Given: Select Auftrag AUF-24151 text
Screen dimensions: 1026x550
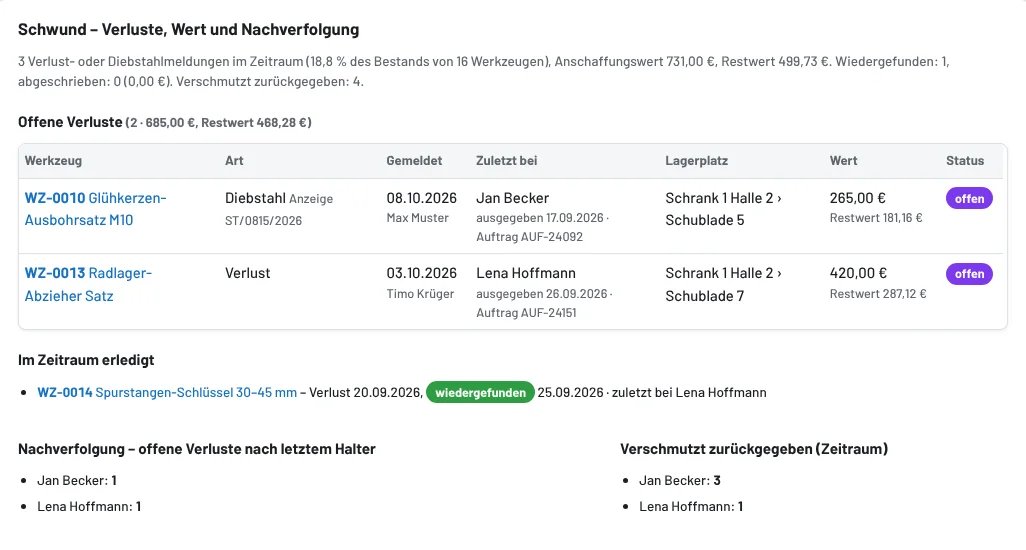Looking at the screenshot, I should click(526, 313).
